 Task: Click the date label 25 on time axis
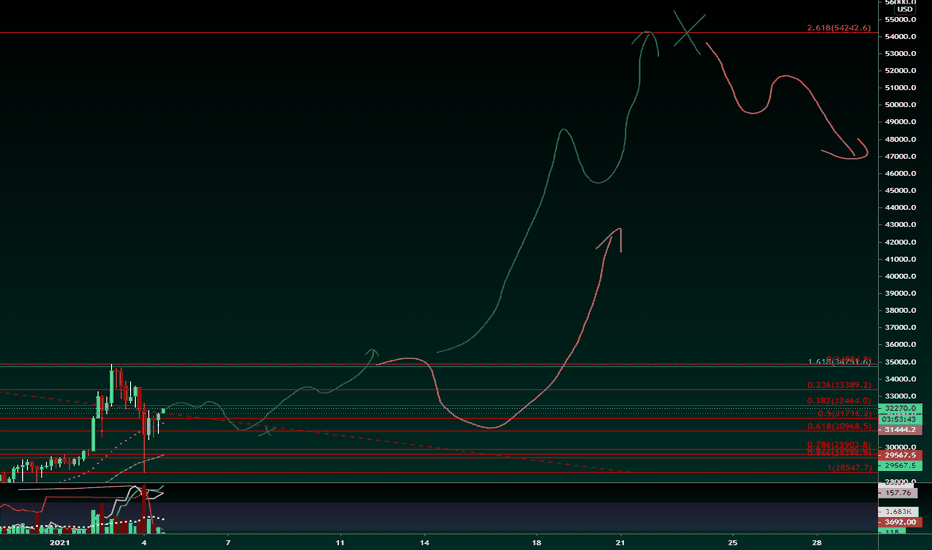pos(732,542)
